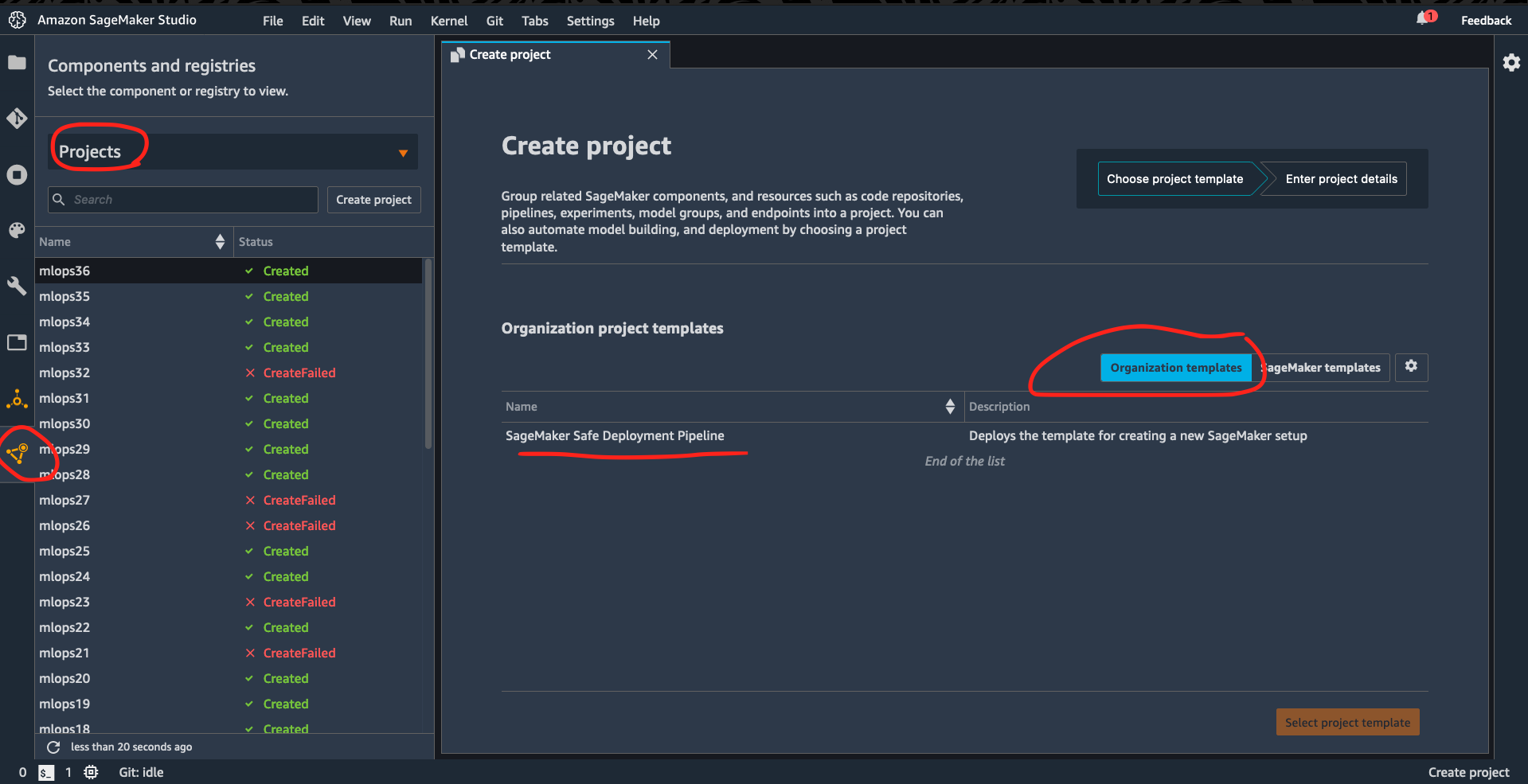
Task: Open the command palette icon
Action: tap(17, 230)
